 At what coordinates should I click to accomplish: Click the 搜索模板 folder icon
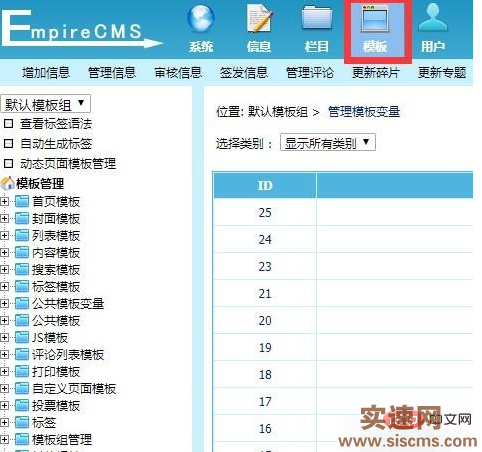[x=22, y=269]
